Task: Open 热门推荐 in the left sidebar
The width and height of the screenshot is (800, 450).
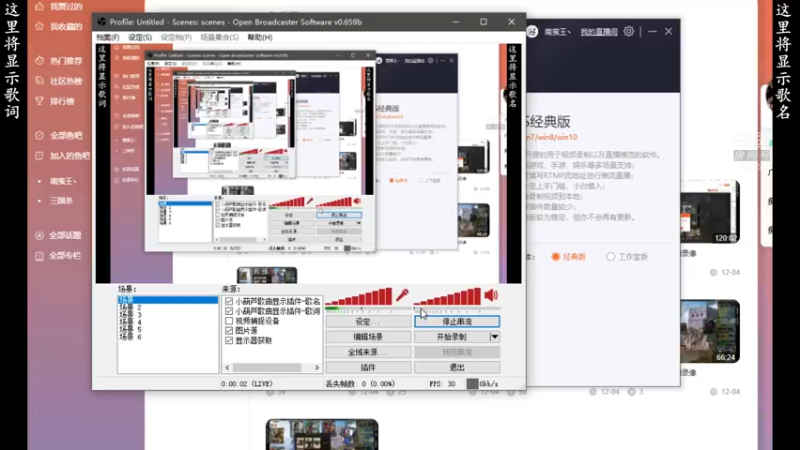Action: 59,61
